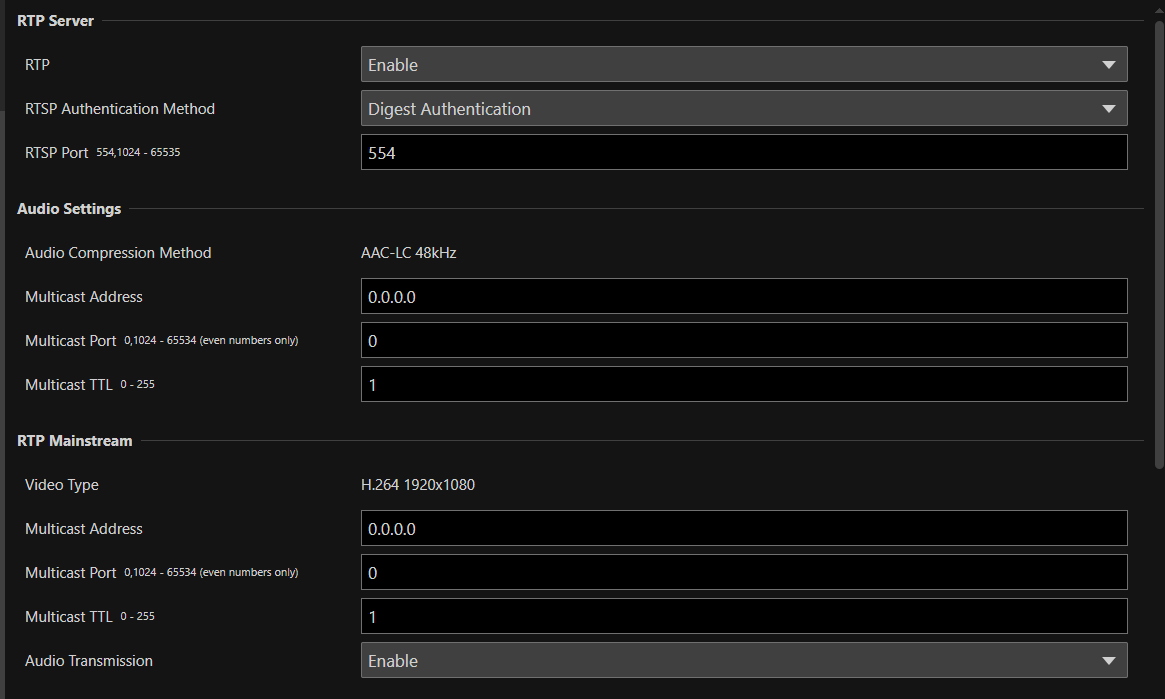The width and height of the screenshot is (1165, 699).
Task: Select the RTSP Port input field
Action: pos(744,151)
